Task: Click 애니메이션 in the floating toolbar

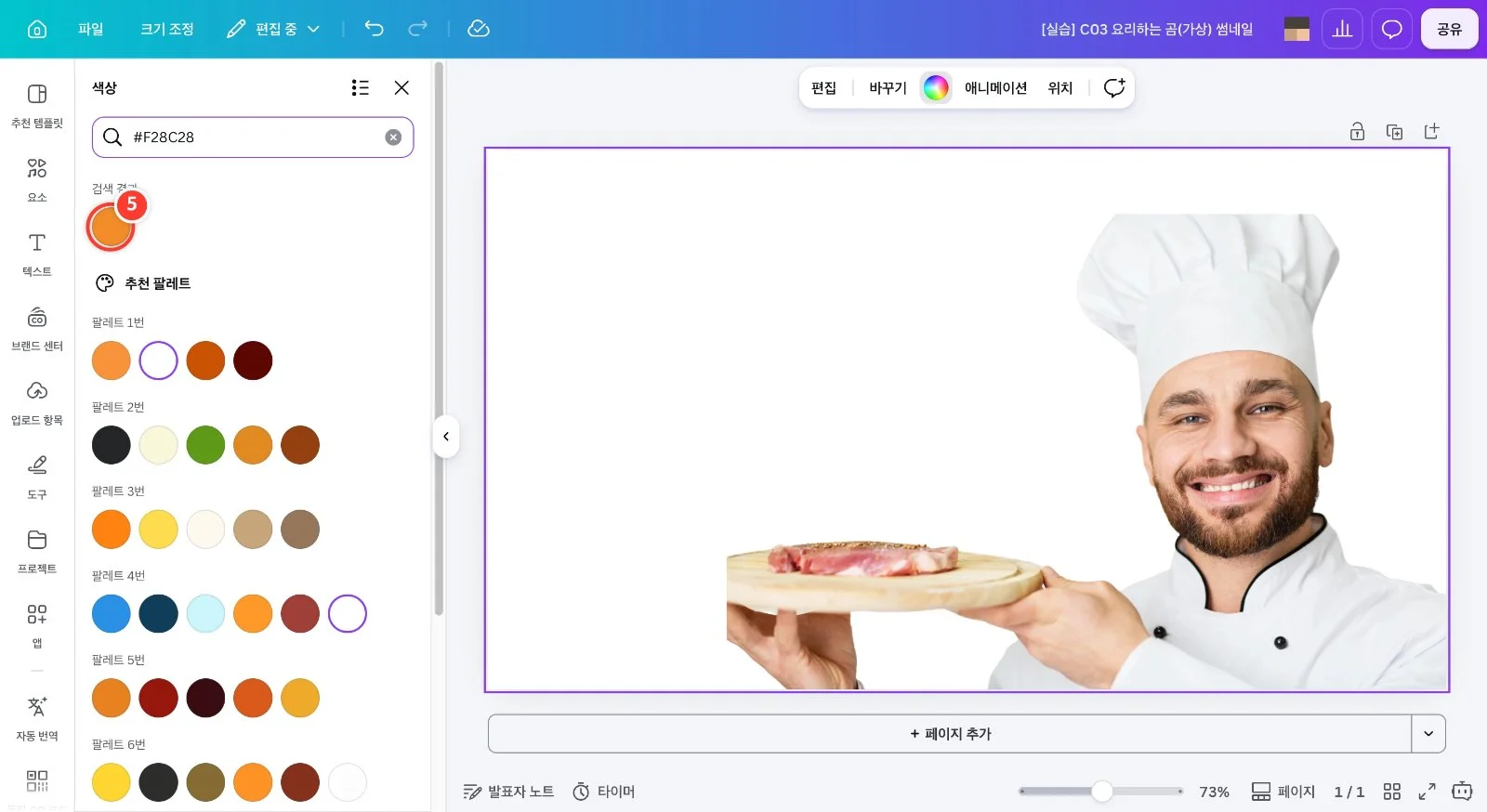Action: [995, 87]
